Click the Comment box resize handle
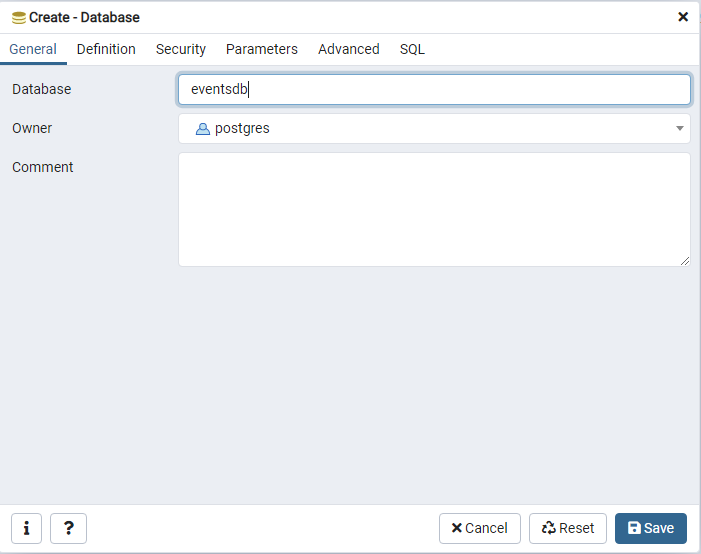This screenshot has width=701, height=554. [x=685, y=261]
